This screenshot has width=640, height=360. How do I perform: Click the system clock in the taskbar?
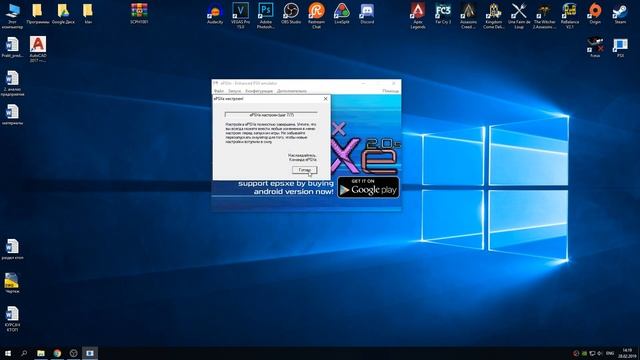click(627, 353)
